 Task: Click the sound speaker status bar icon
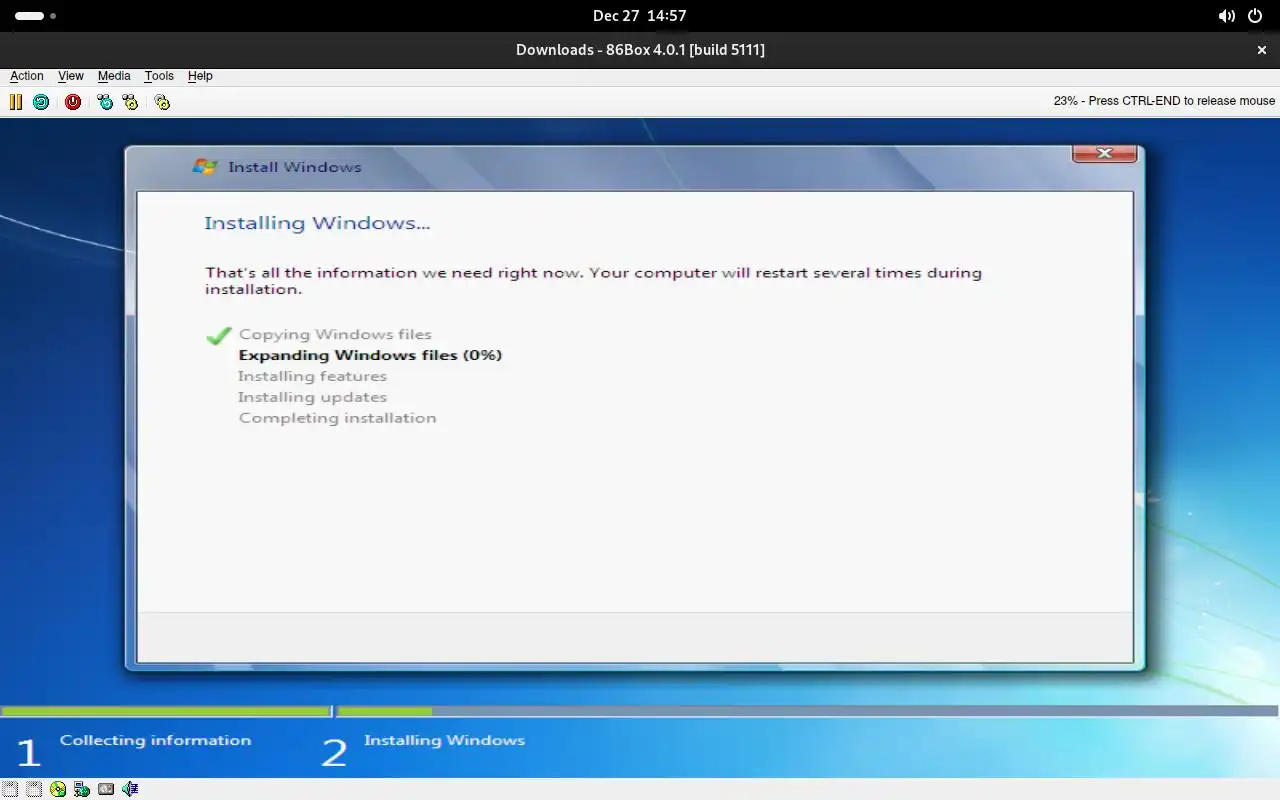(x=130, y=789)
